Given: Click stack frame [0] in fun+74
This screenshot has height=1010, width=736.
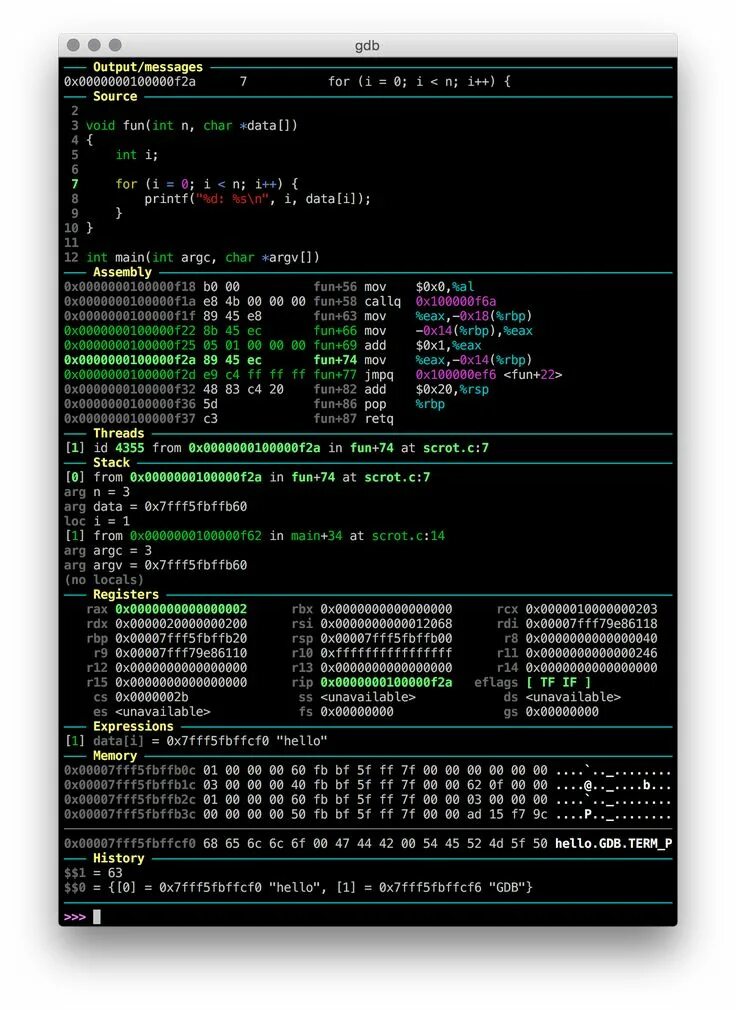Looking at the screenshot, I should (x=247, y=477).
